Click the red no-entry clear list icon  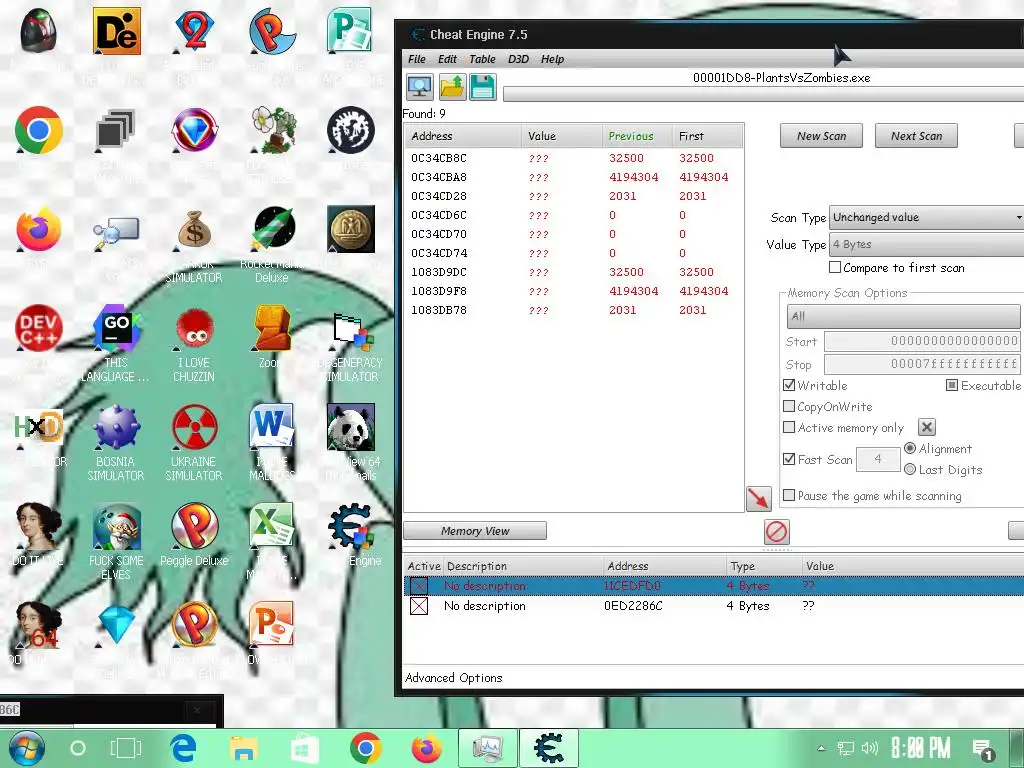(x=776, y=532)
